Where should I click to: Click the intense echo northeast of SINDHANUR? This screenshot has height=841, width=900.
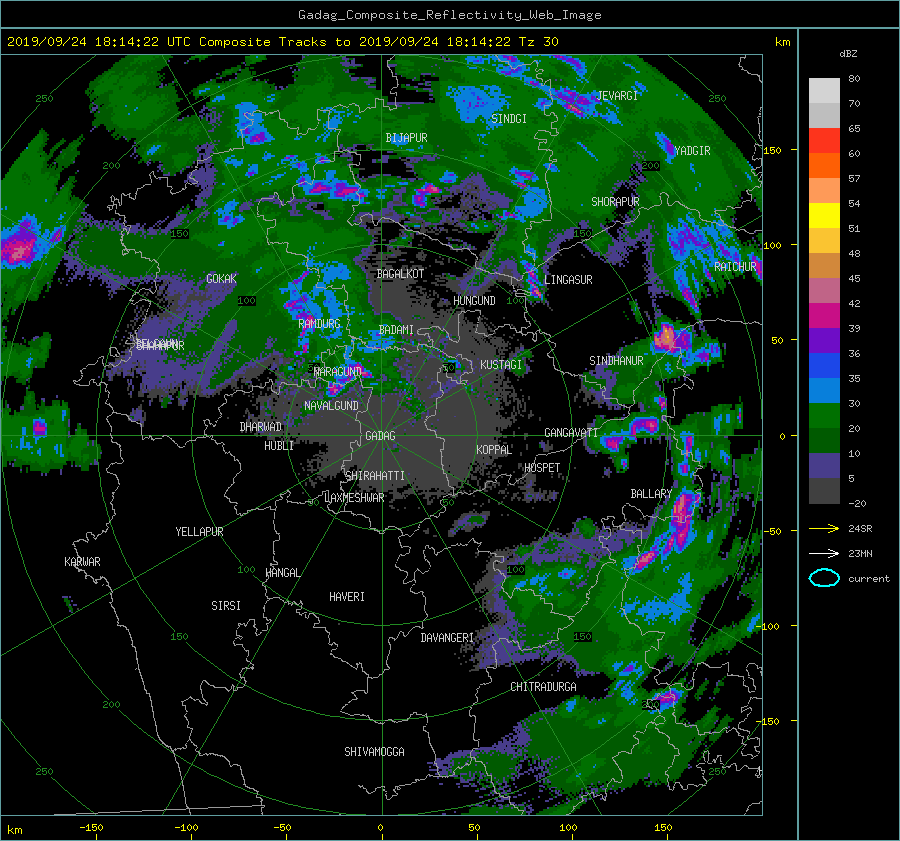(666, 337)
